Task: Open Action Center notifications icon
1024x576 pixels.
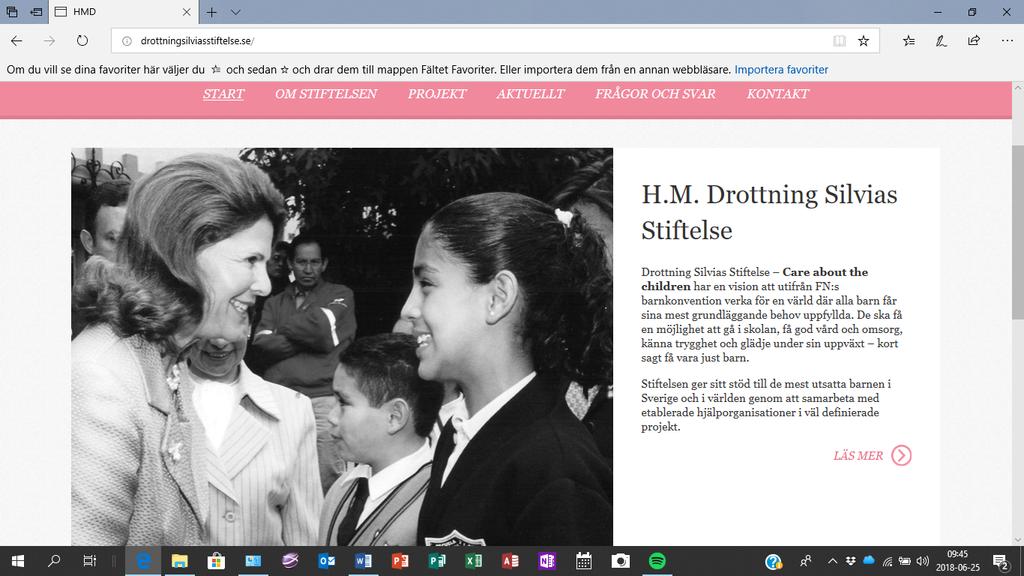Action: pyautogui.click(x=1001, y=562)
